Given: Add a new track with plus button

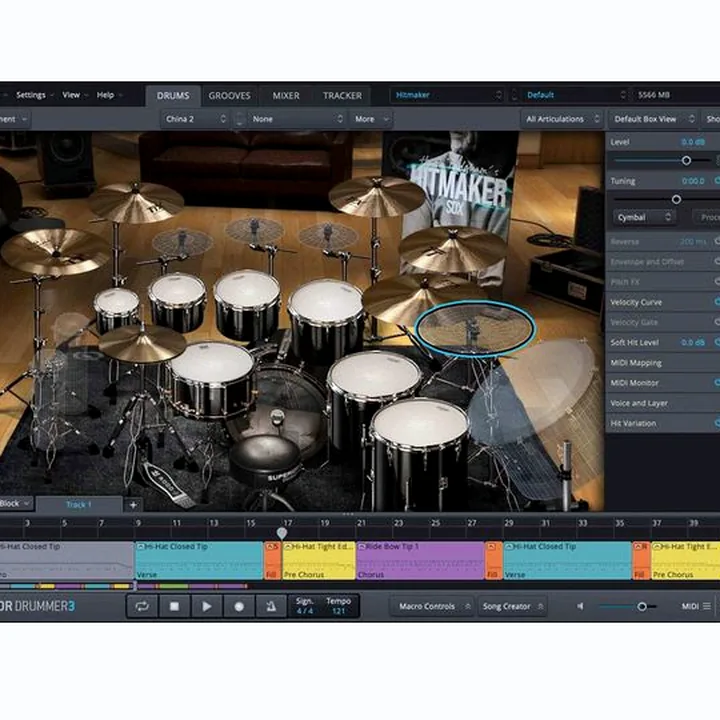Looking at the screenshot, I should click(x=133, y=505).
